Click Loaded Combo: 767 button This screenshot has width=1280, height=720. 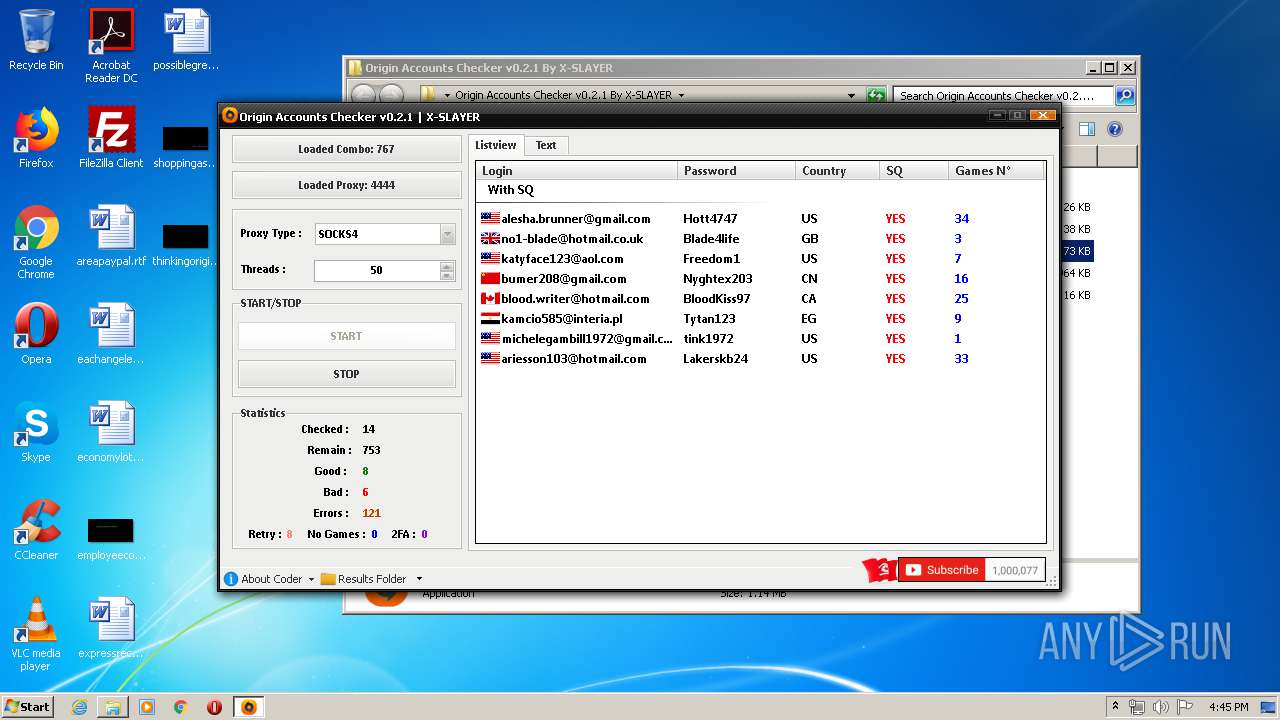[346, 149]
